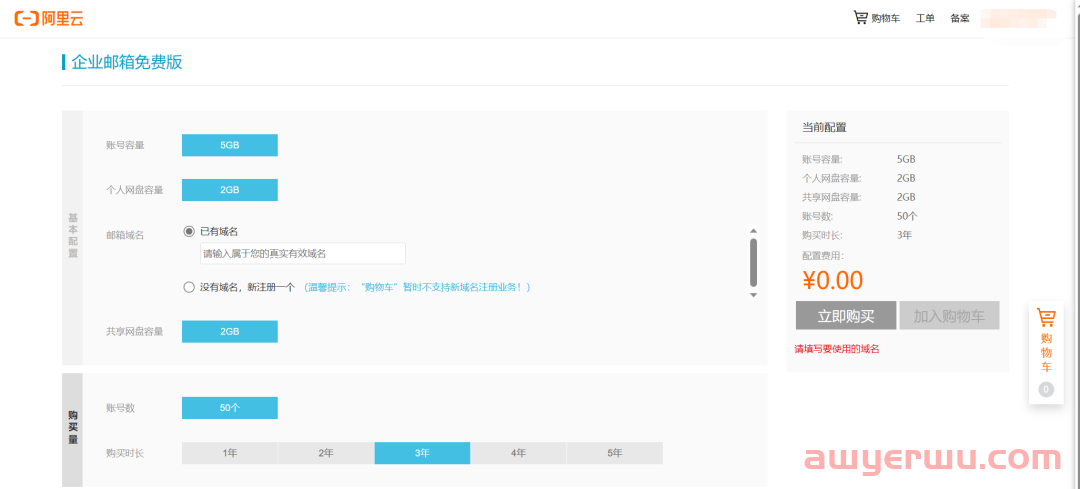Select register a new domain radio option
This screenshot has width=1080, height=489.
click(x=189, y=287)
